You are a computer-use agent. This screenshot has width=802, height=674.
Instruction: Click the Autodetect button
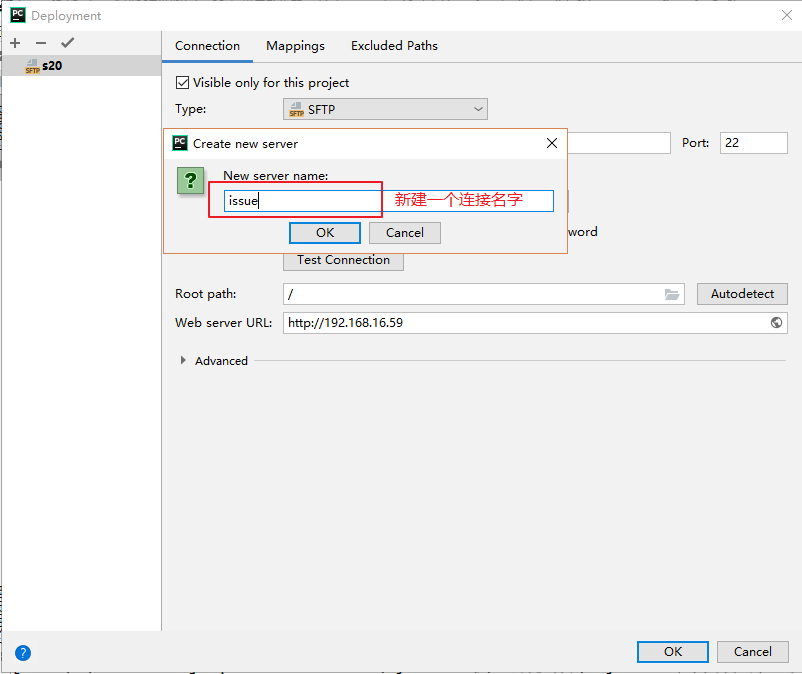pyautogui.click(x=742, y=294)
